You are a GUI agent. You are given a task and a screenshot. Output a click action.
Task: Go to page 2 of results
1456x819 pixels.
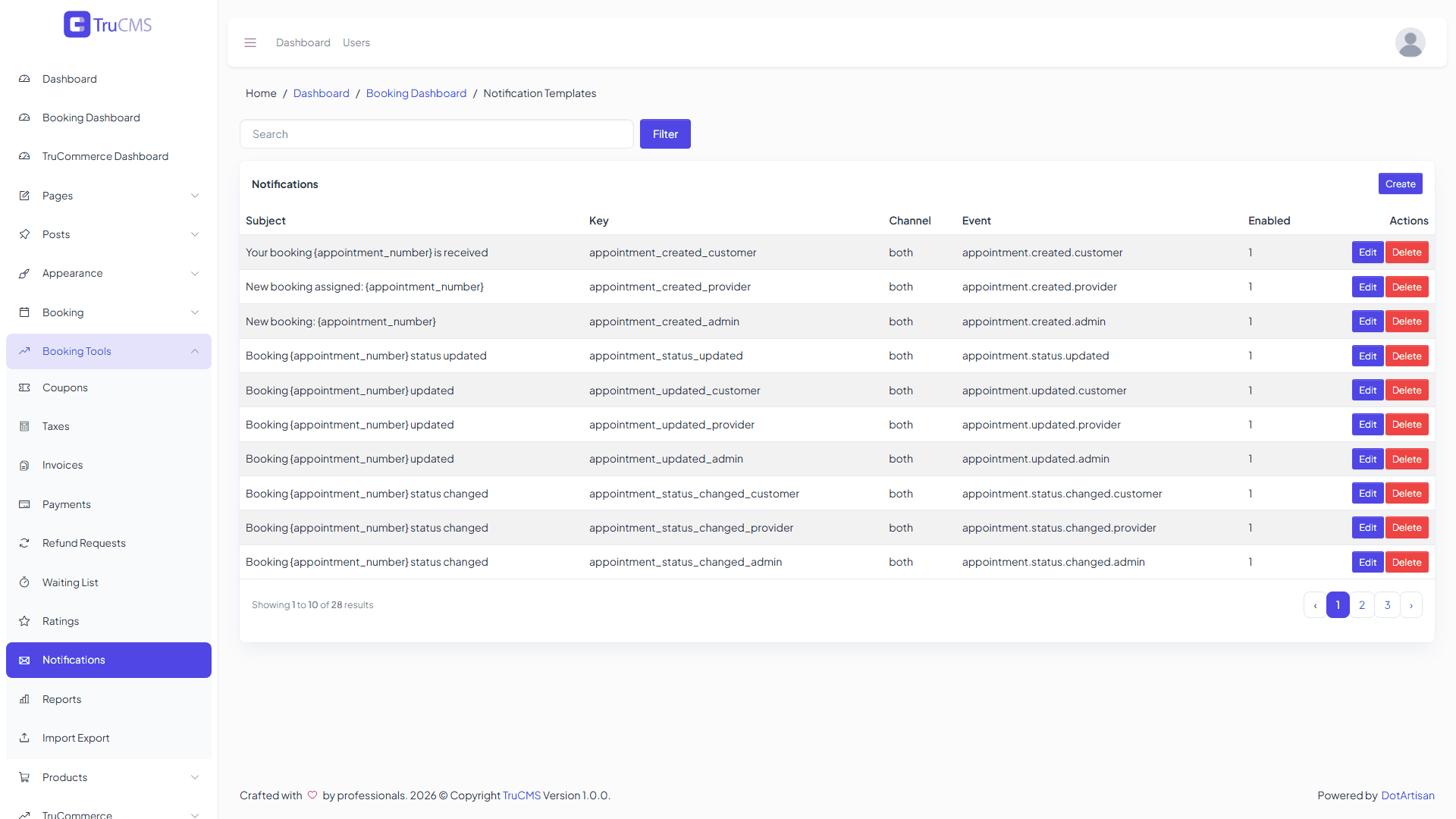(1362, 605)
